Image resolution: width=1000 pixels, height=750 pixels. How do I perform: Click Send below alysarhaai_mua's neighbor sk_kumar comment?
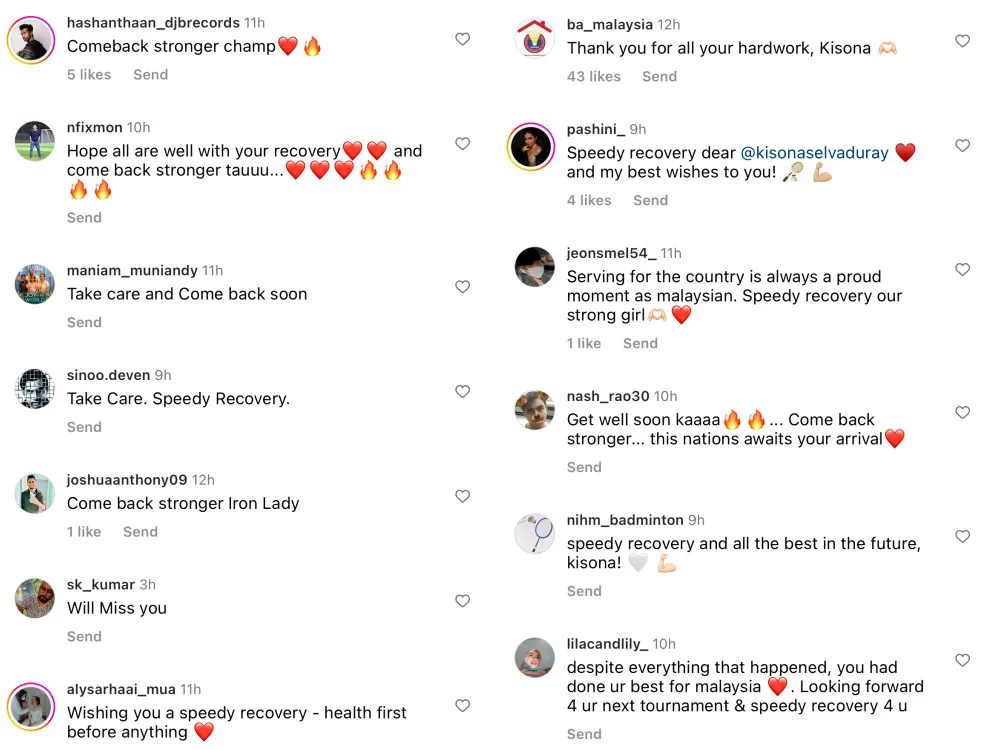coord(84,636)
